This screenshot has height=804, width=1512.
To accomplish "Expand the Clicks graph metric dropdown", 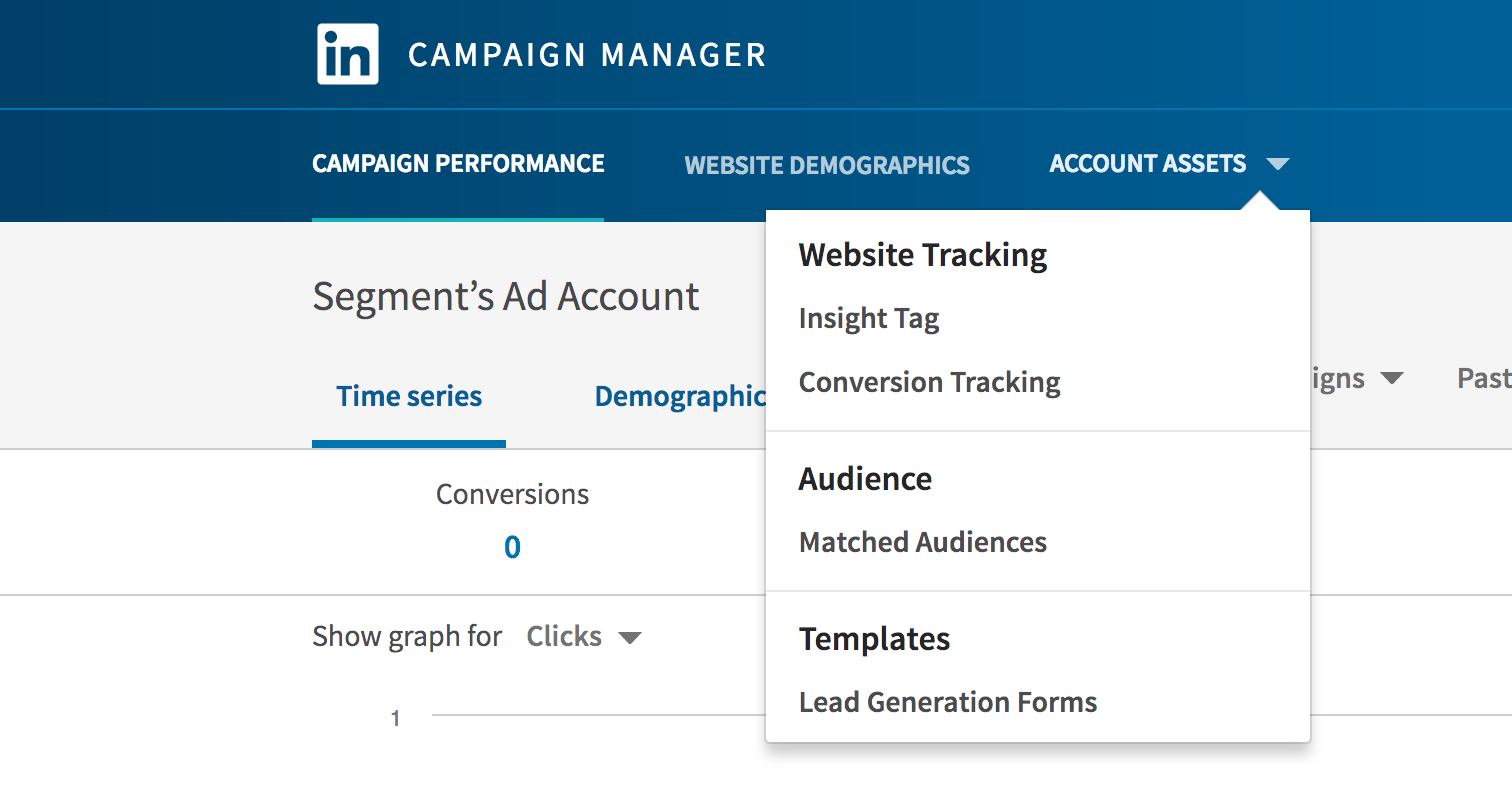I will pyautogui.click(x=584, y=637).
